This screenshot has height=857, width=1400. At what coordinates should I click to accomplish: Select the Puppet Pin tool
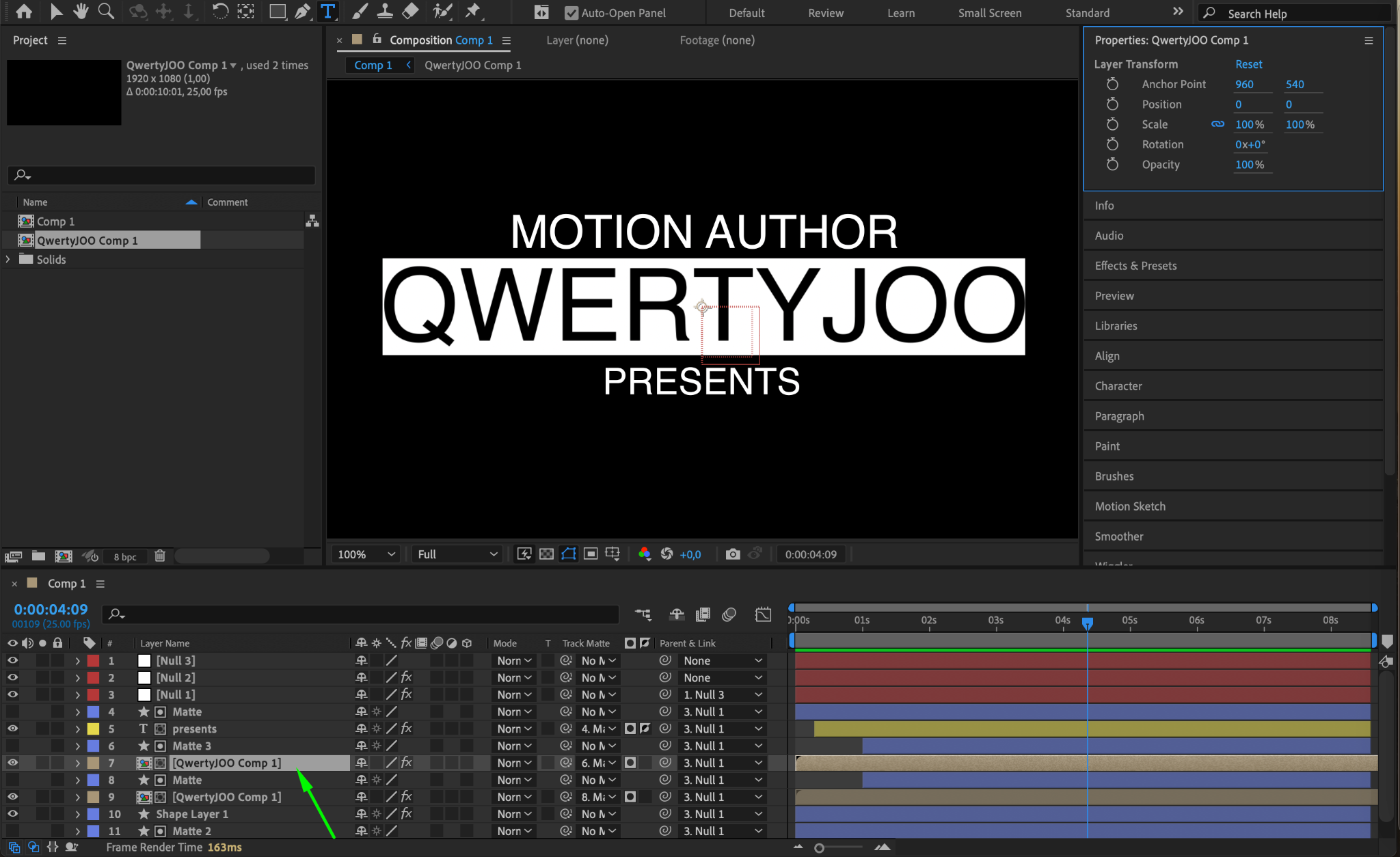(472, 12)
